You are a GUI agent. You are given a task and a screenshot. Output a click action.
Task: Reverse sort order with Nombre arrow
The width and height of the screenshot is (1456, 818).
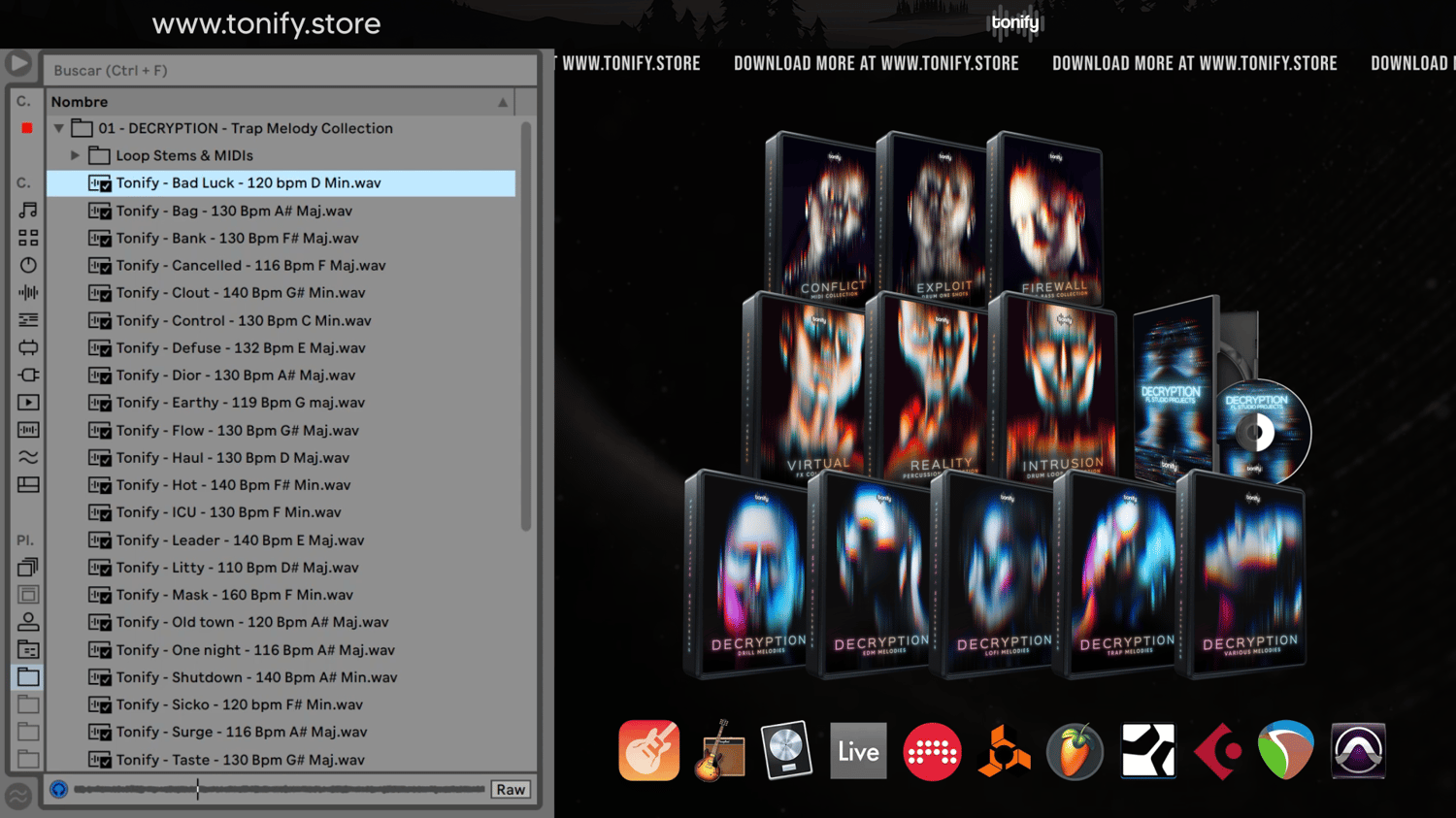(x=503, y=102)
